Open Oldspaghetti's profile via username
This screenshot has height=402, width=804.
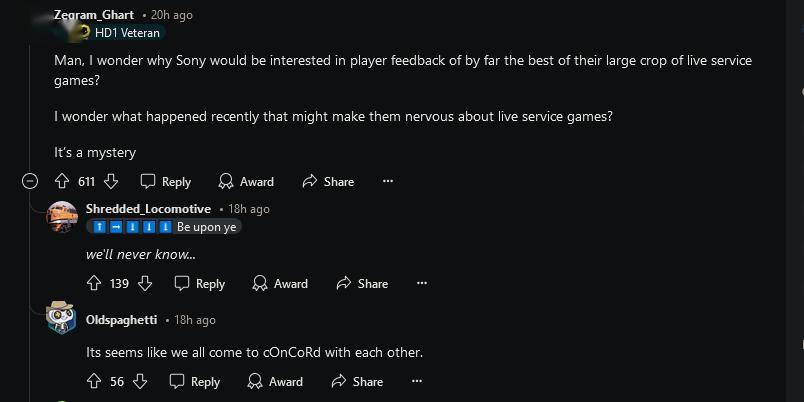coord(122,320)
